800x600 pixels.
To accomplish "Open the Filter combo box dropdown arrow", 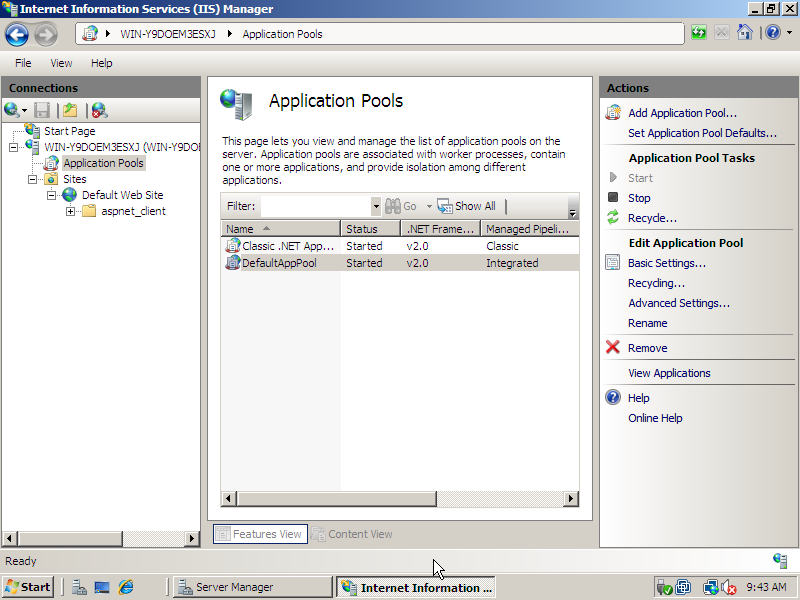I will [376, 206].
